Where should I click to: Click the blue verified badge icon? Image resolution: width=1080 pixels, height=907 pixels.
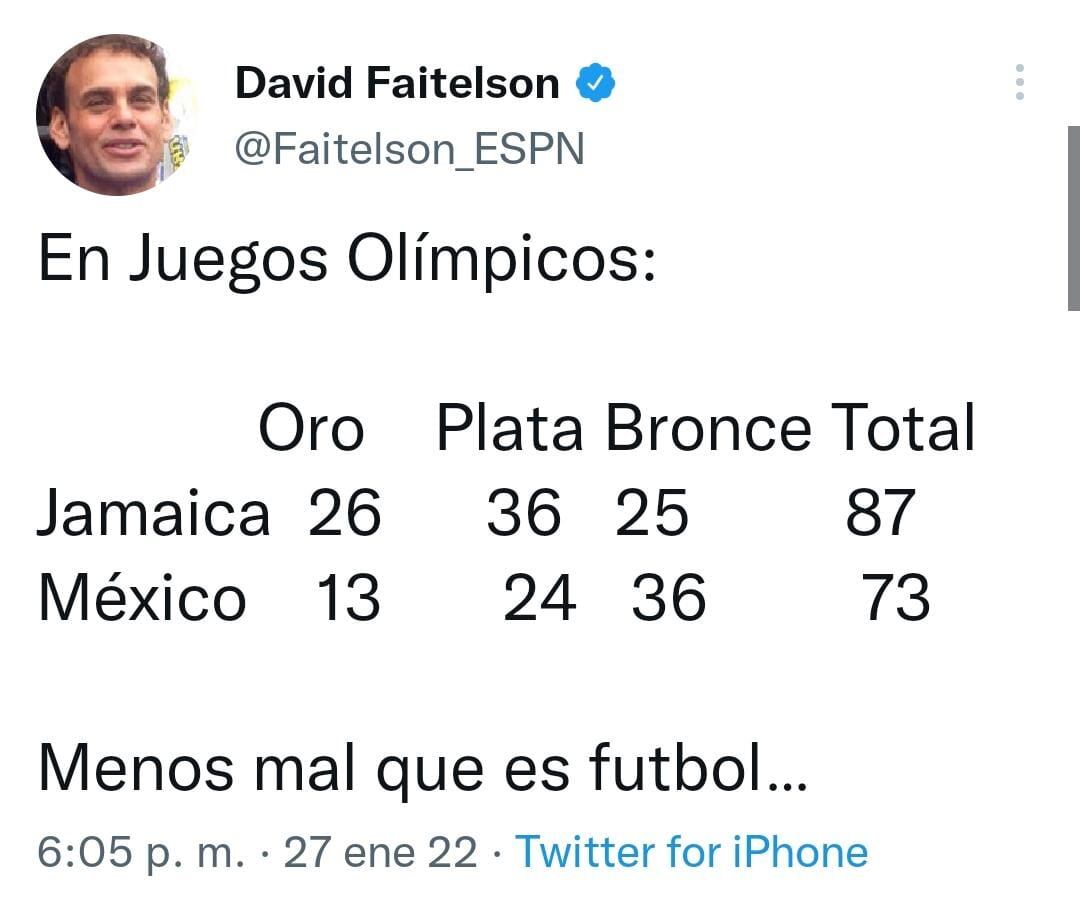[x=595, y=84]
